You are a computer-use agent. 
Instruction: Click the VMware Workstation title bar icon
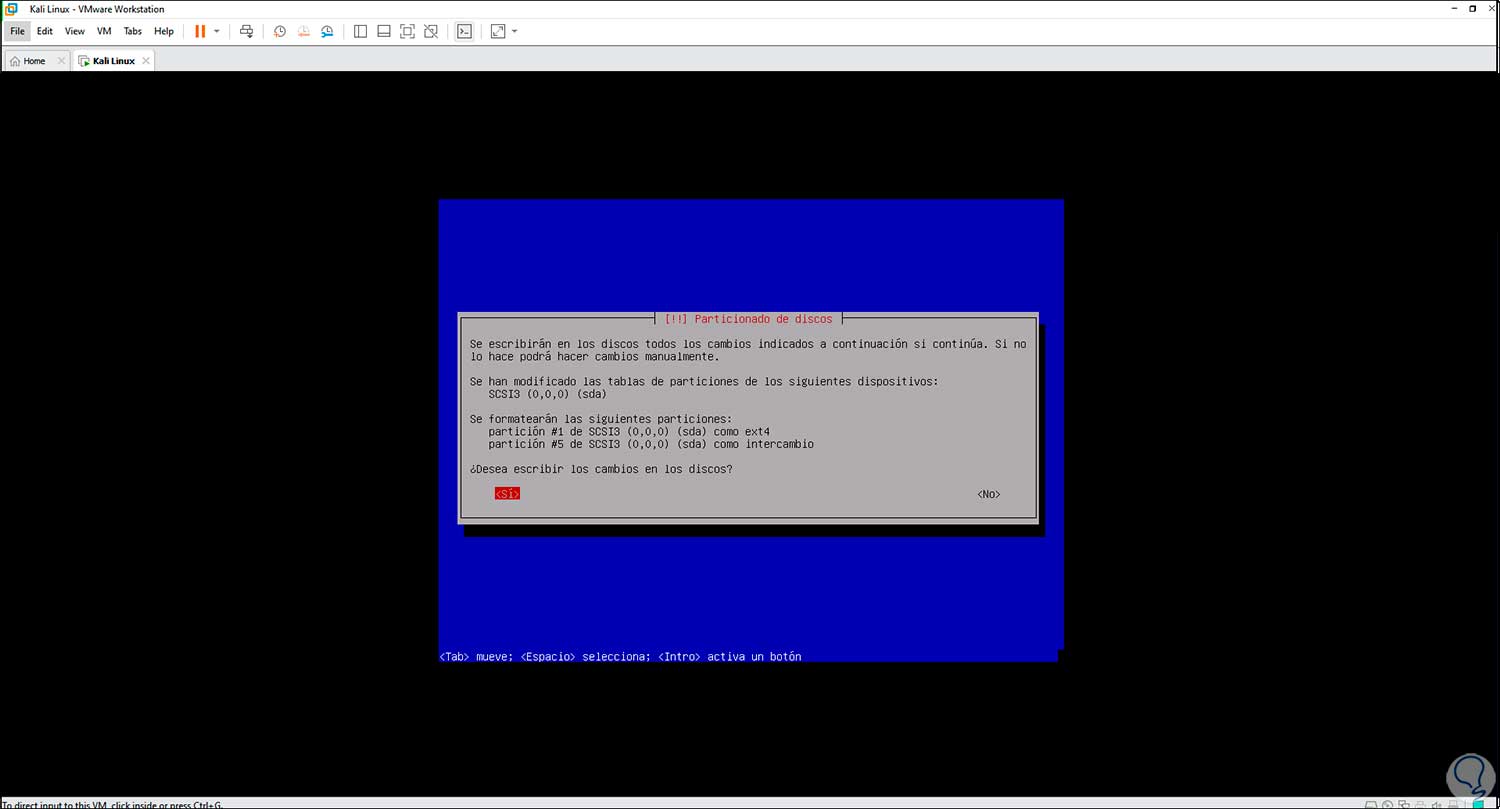[11, 9]
